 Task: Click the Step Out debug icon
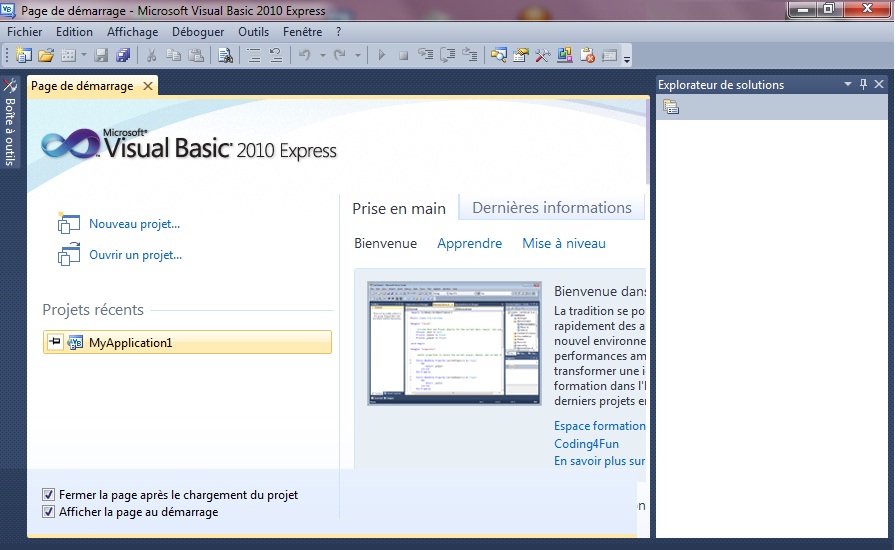click(x=470, y=55)
